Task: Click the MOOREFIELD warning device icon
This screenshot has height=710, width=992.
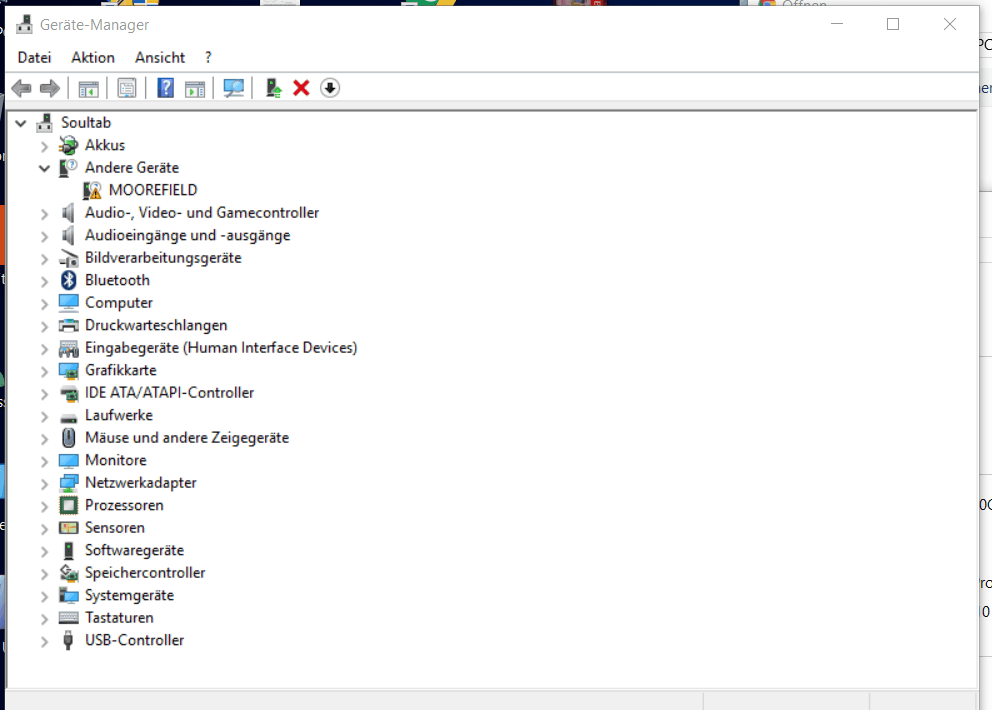Action: coord(92,190)
